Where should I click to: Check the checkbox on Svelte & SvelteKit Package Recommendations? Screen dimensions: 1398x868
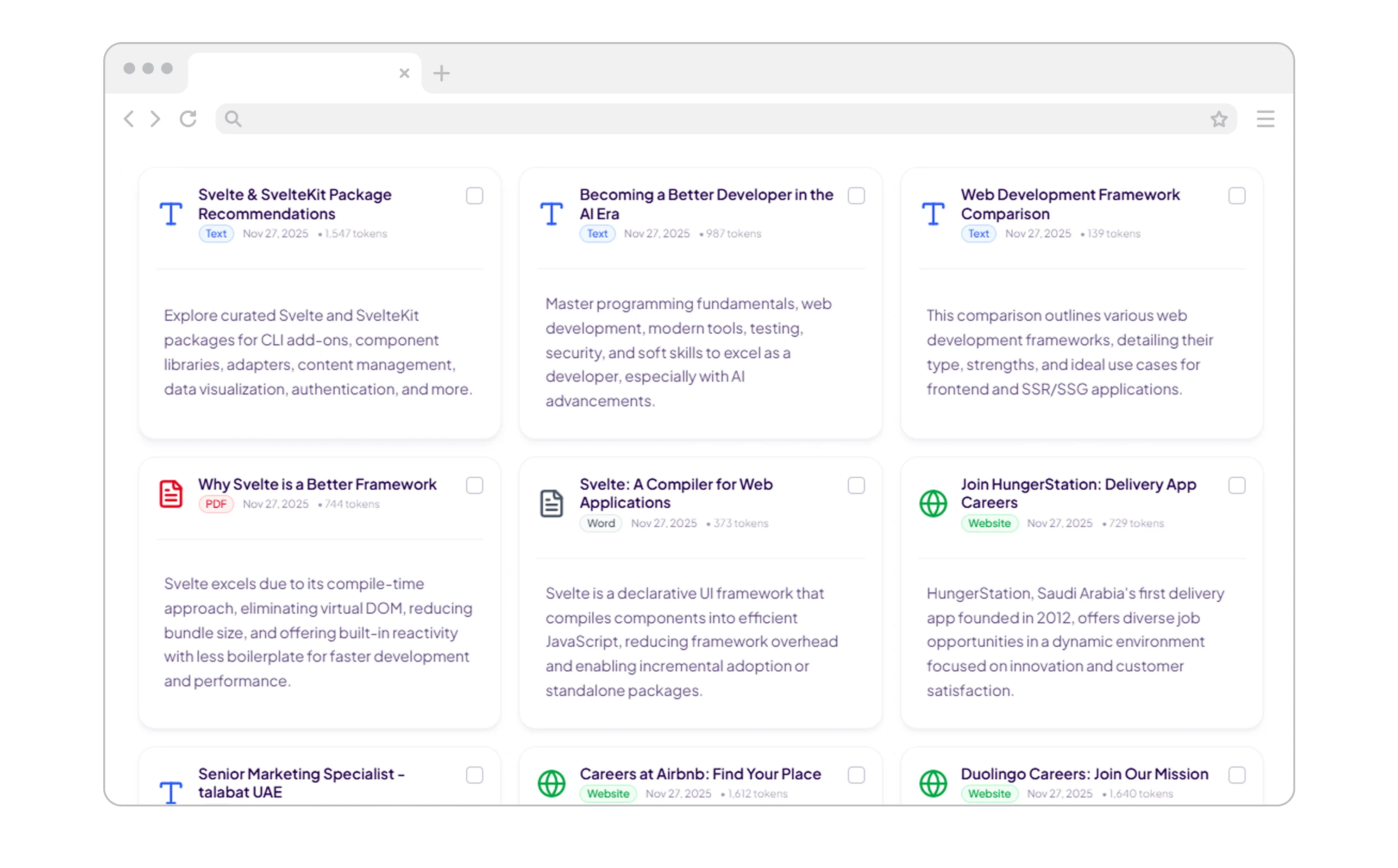[x=475, y=196]
